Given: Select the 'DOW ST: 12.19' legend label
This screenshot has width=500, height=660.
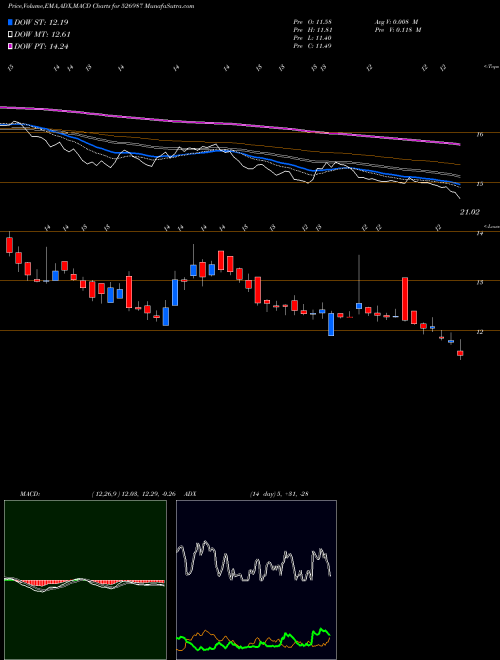Looking at the screenshot, I should pyautogui.click(x=41, y=22).
